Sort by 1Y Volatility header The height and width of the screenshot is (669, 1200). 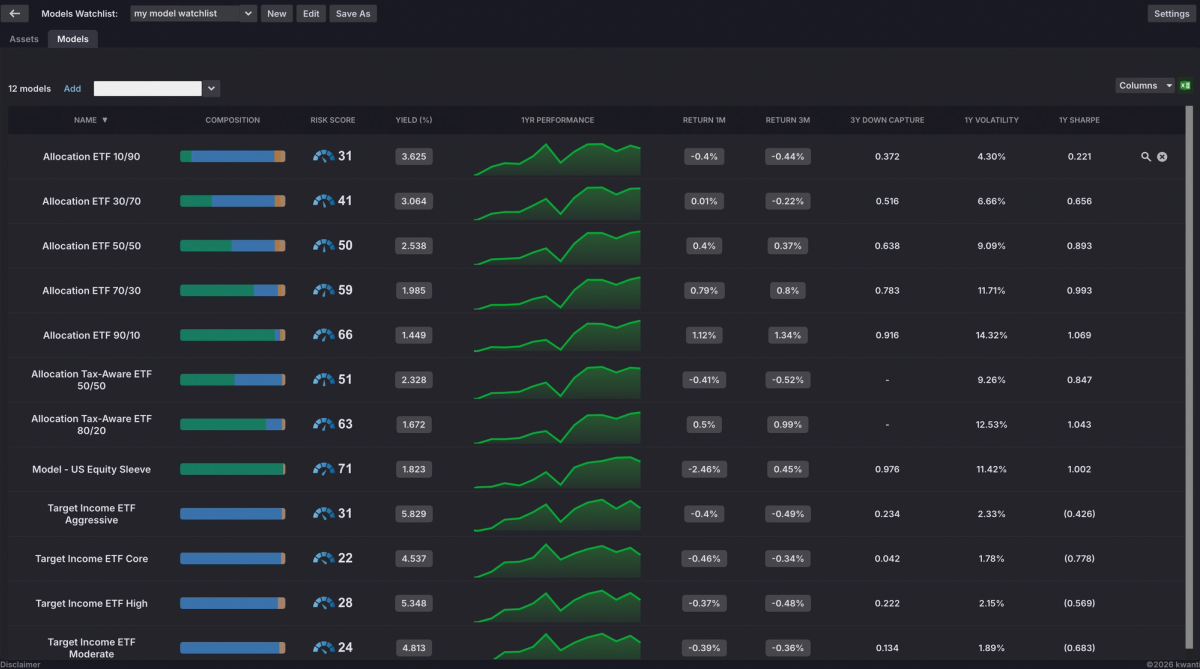click(991, 120)
